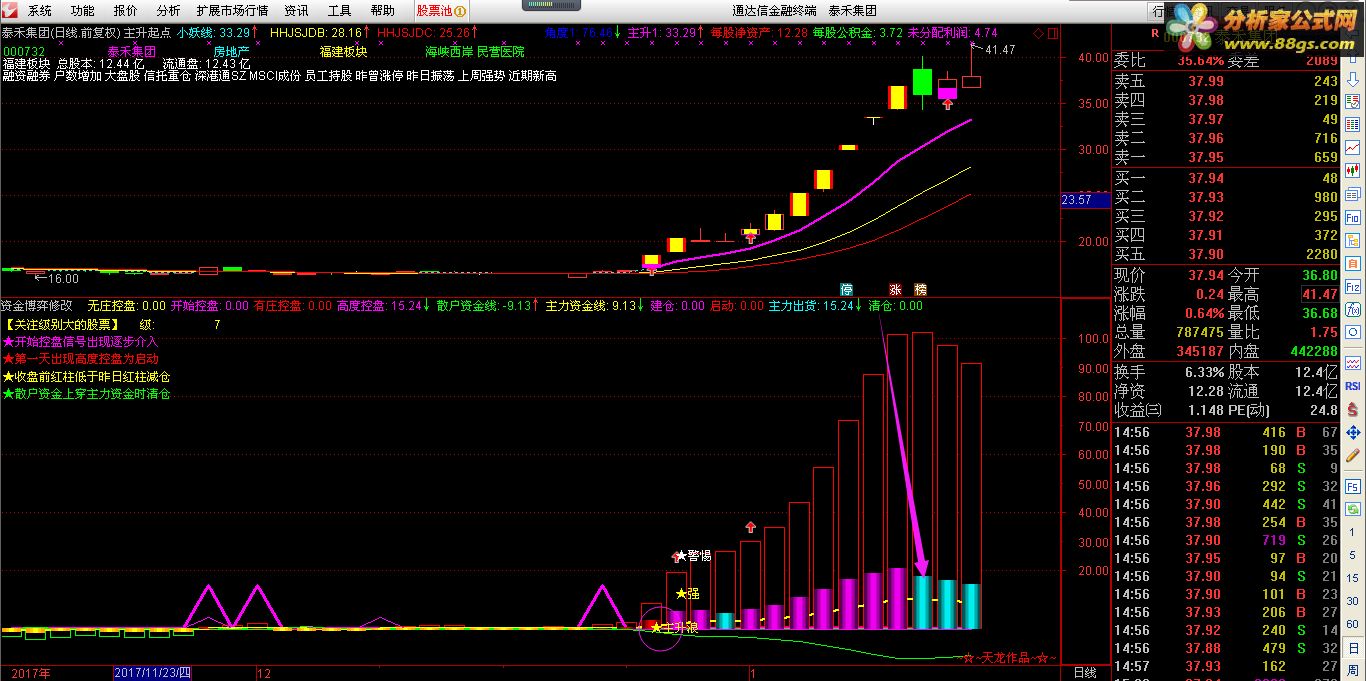Open the f(x) formula manager icon
Image resolution: width=1366 pixels, height=681 pixels.
[1353, 309]
